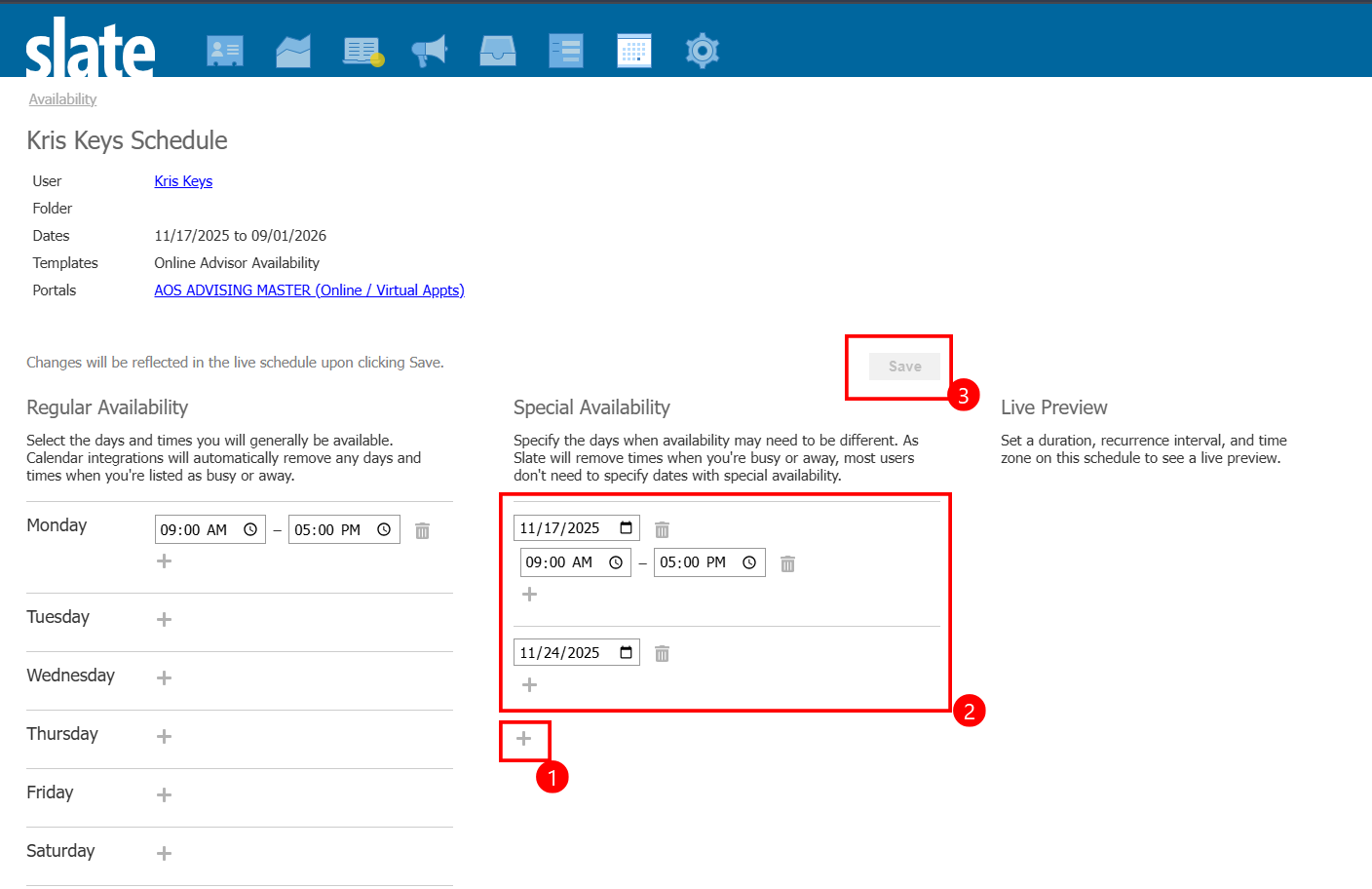Click the Save button
1372x889 pixels.
(x=904, y=367)
